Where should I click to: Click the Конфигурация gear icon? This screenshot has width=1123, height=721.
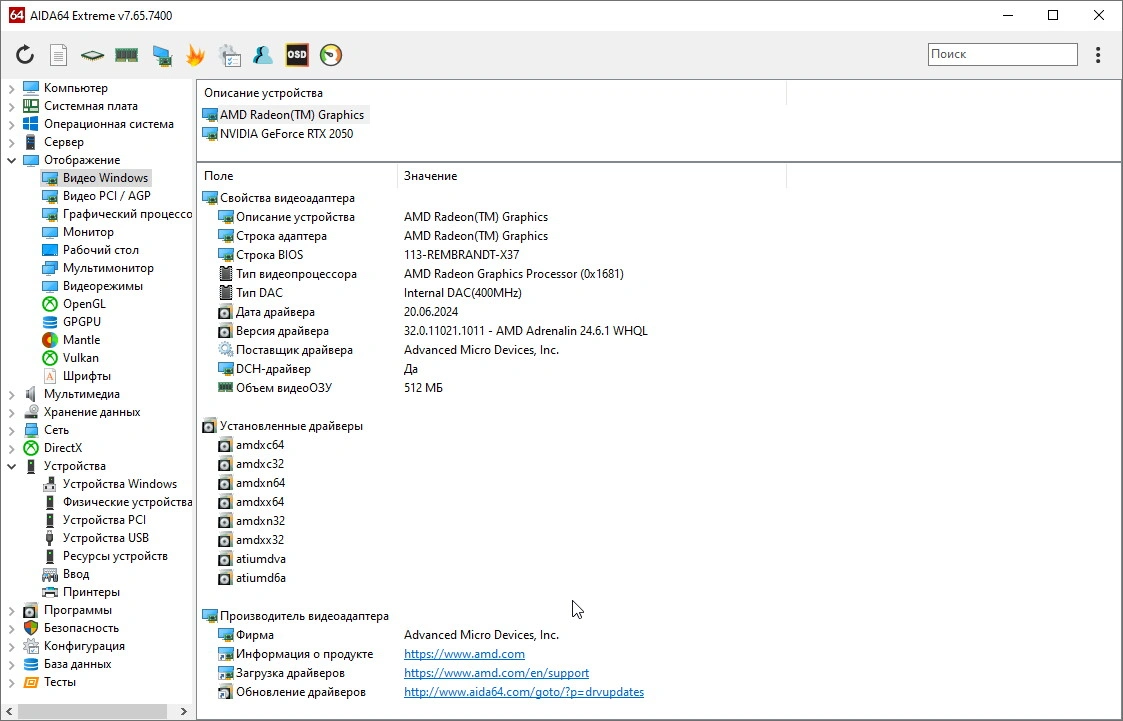(31, 646)
